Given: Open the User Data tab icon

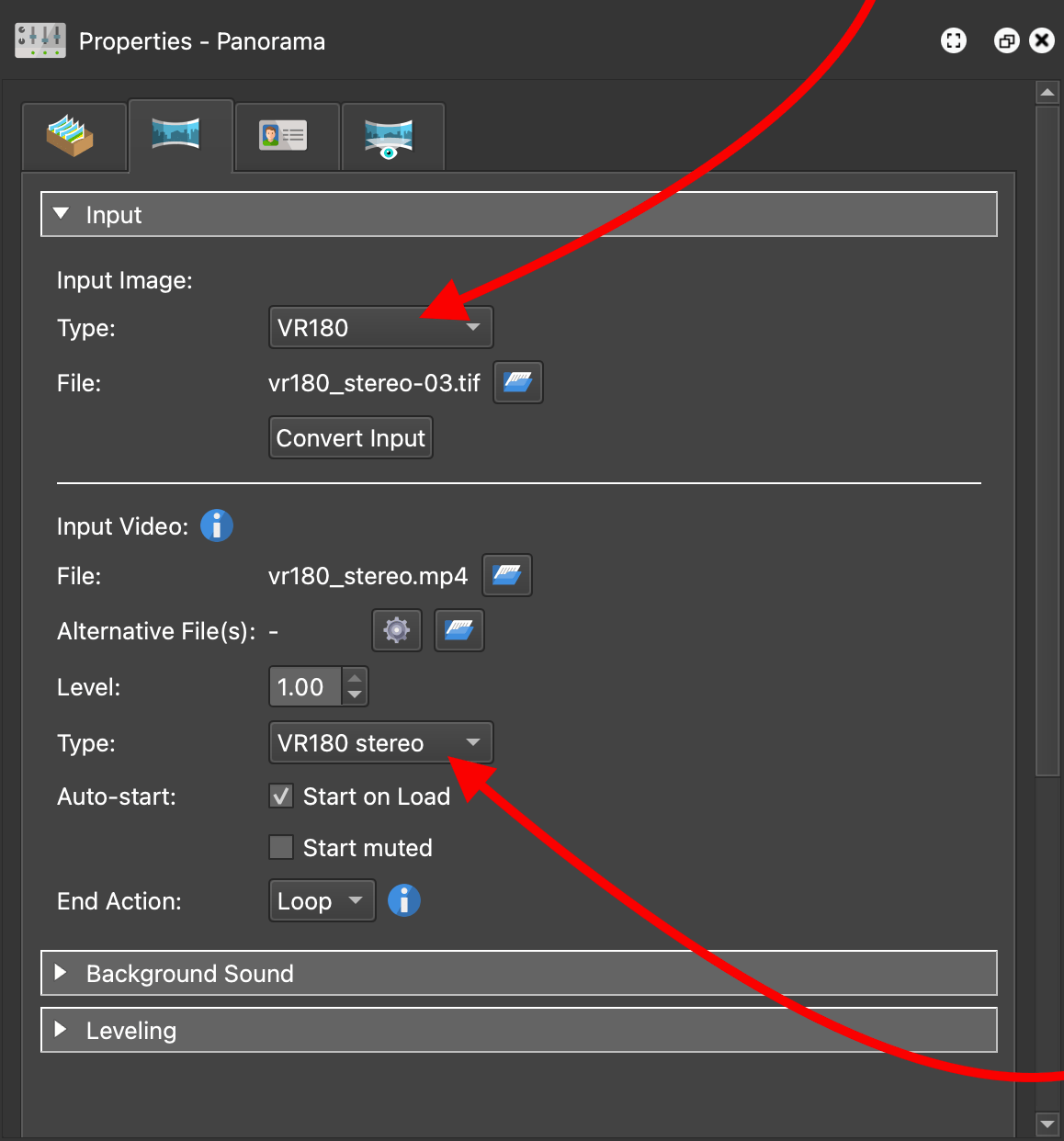Looking at the screenshot, I should [287, 136].
